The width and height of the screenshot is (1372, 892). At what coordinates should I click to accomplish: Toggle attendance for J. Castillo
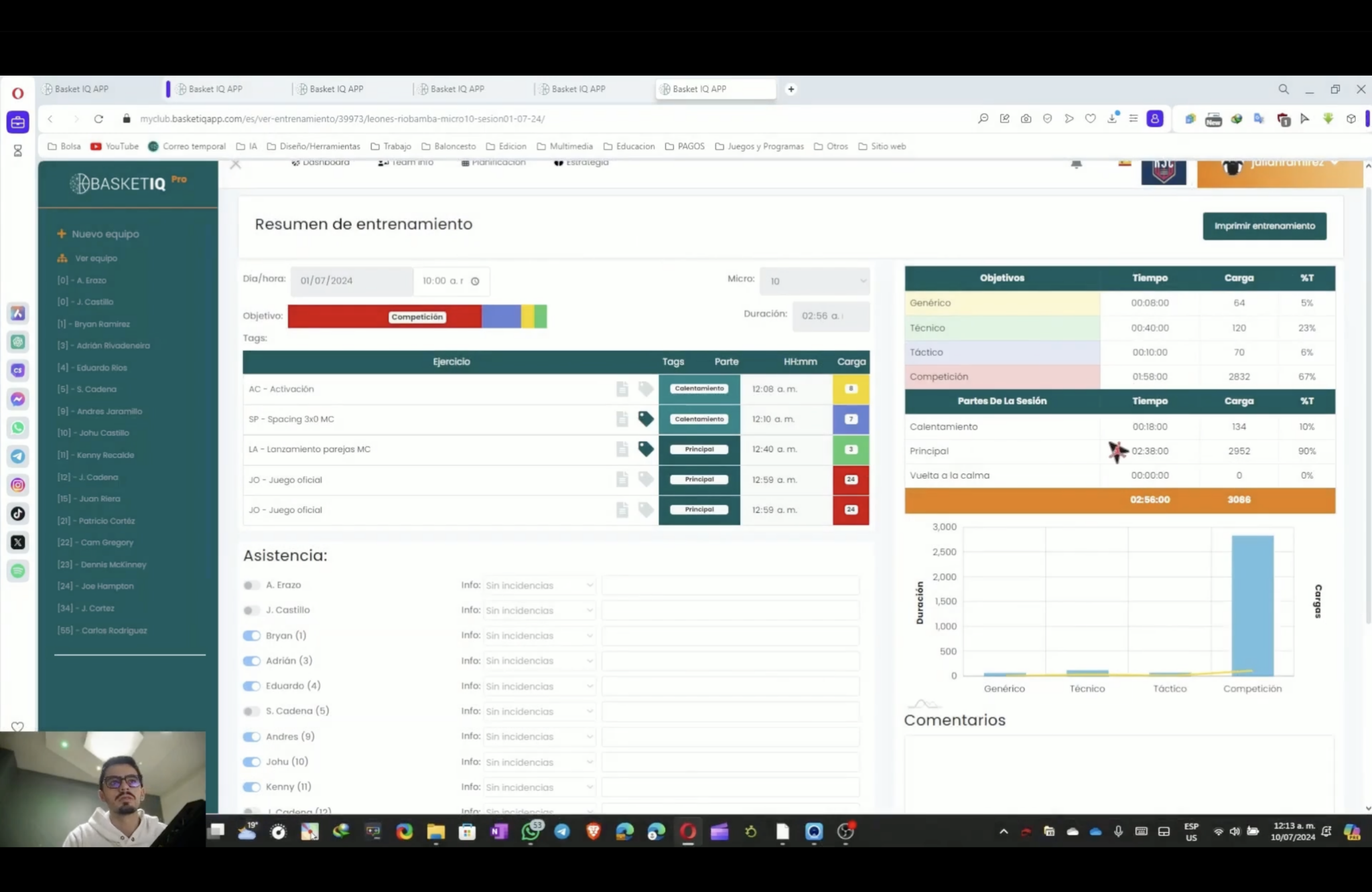(251, 610)
